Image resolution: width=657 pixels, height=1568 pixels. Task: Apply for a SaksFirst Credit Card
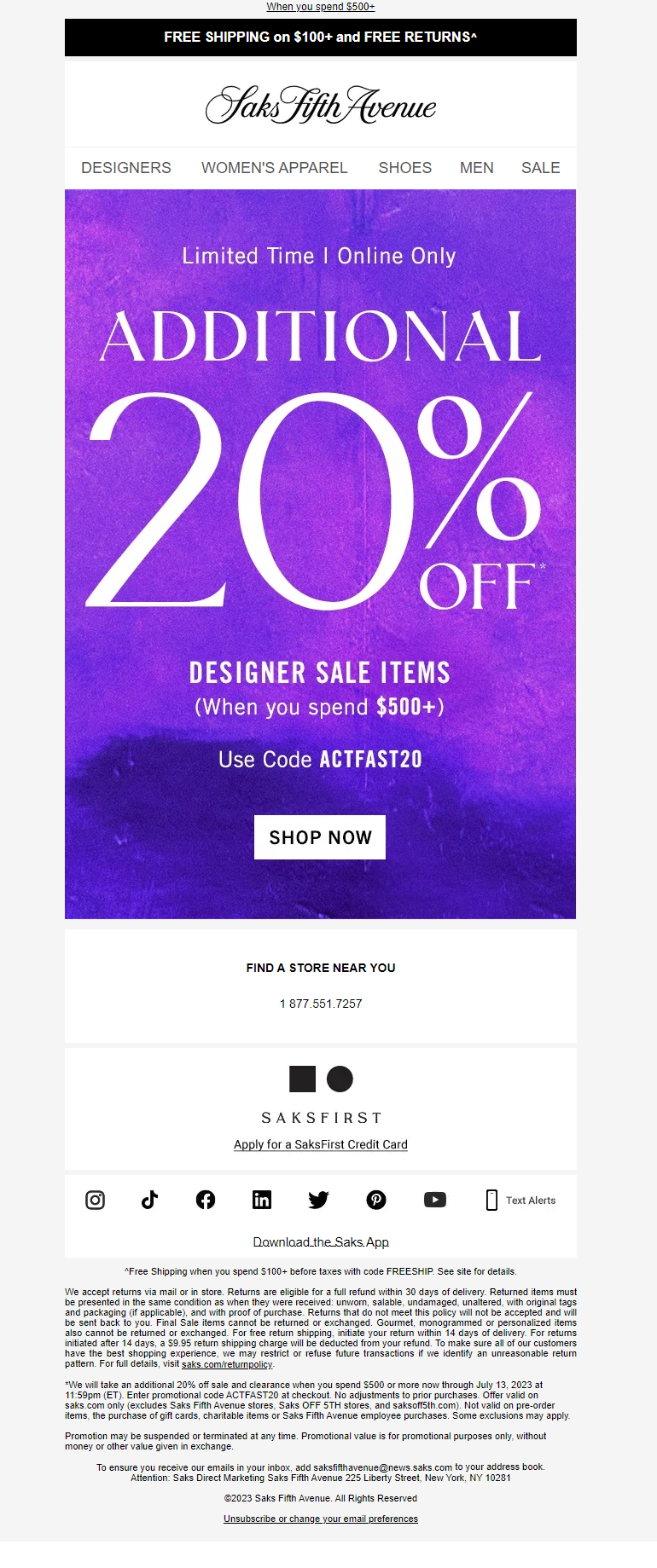click(321, 1144)
